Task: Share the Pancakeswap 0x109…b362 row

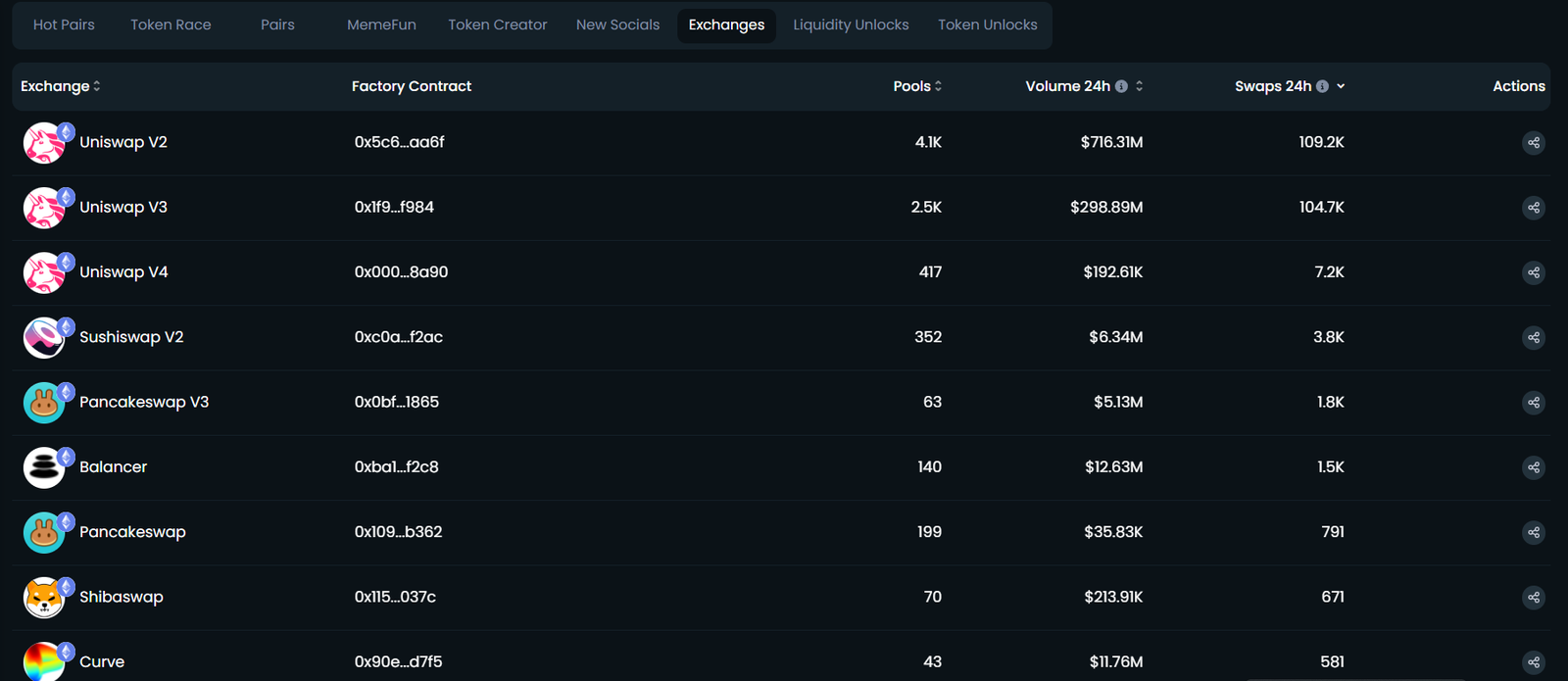Action: click(x=1534, y=533)
